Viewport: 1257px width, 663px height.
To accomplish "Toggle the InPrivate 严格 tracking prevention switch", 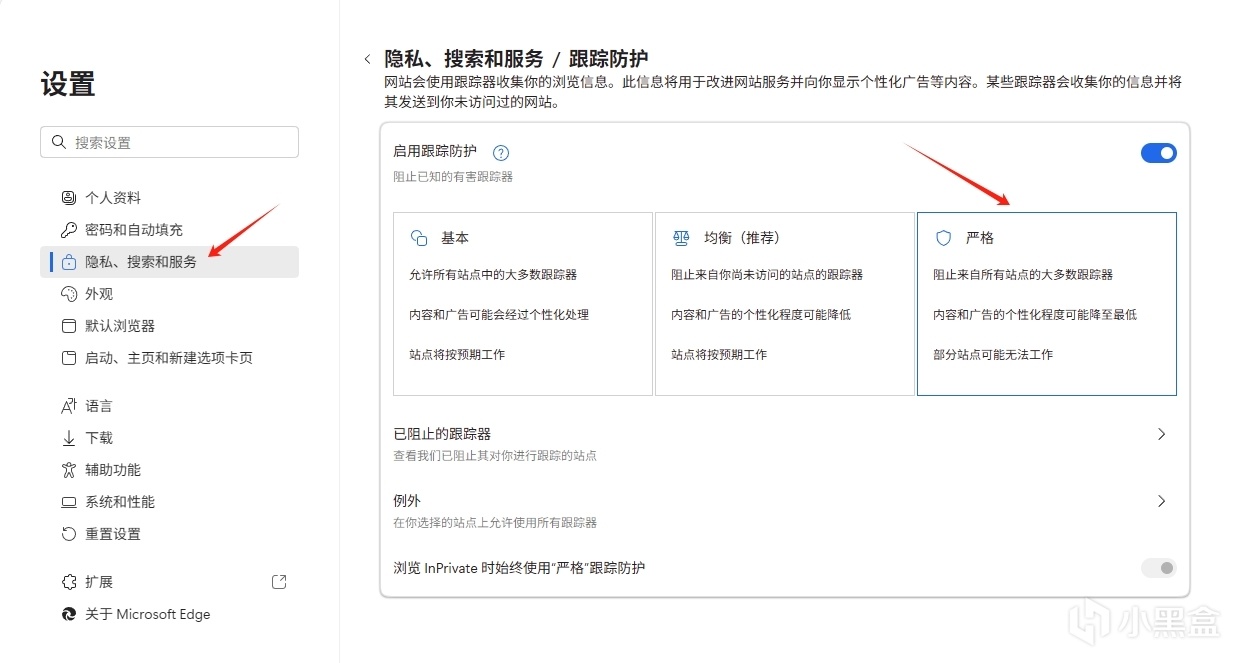I will [1158, 568].
